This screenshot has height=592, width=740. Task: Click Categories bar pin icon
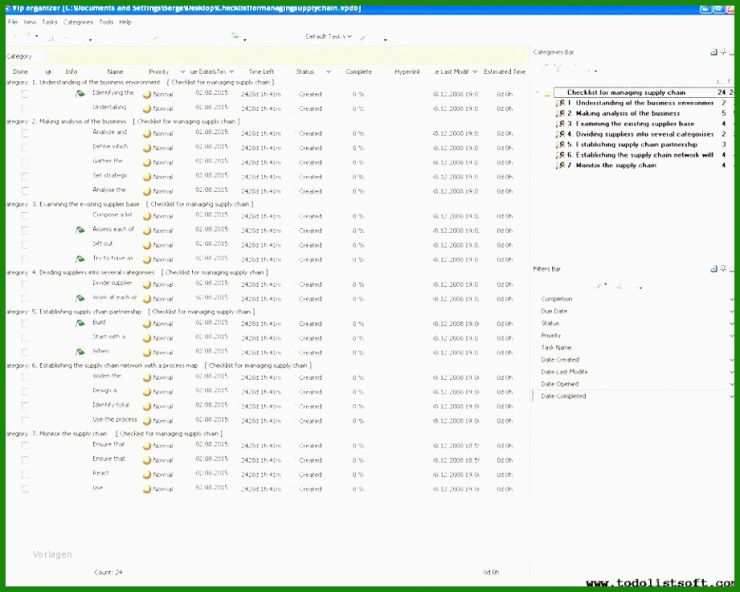[723, 52]
